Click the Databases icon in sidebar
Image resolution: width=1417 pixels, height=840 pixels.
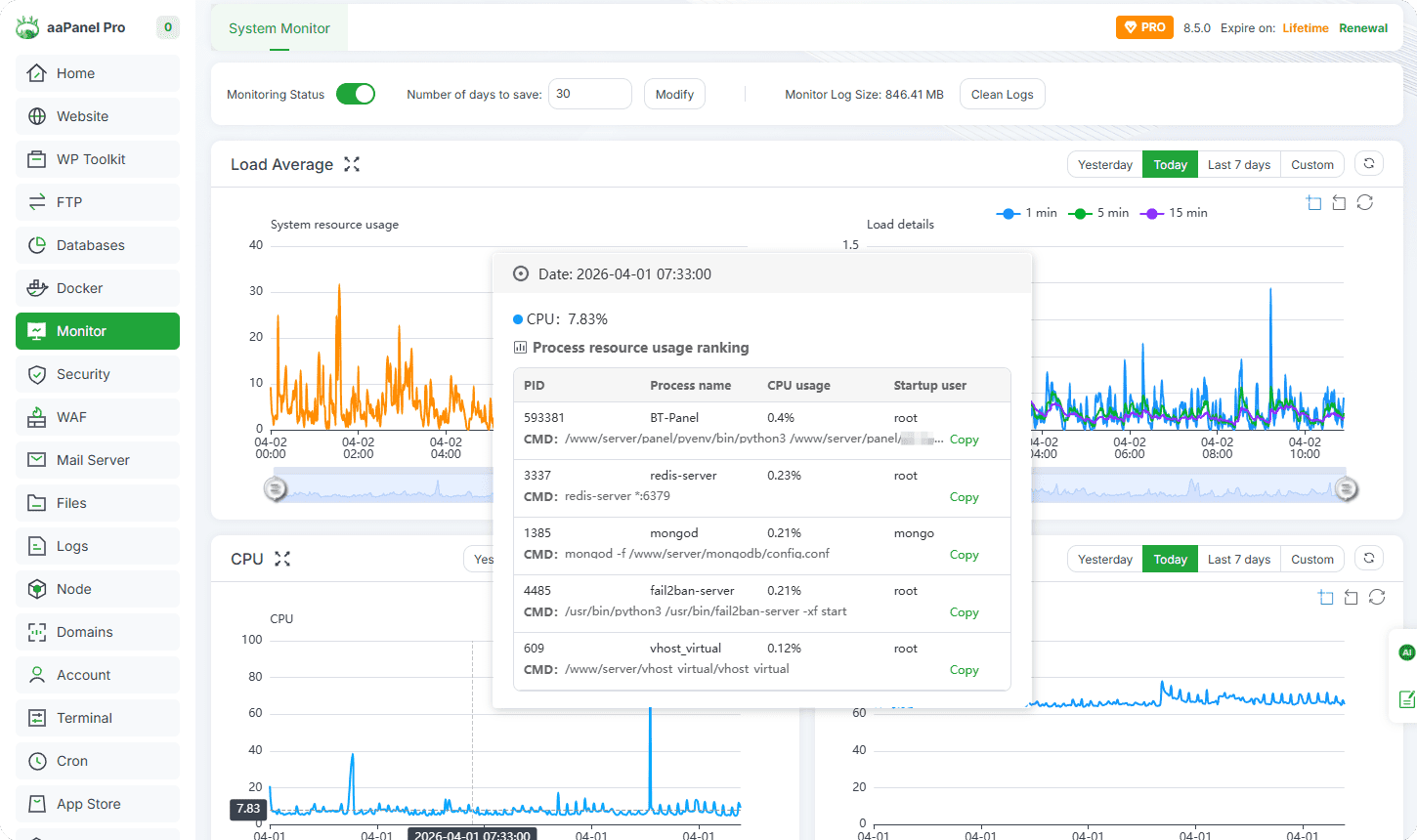(x=37, y=245)
